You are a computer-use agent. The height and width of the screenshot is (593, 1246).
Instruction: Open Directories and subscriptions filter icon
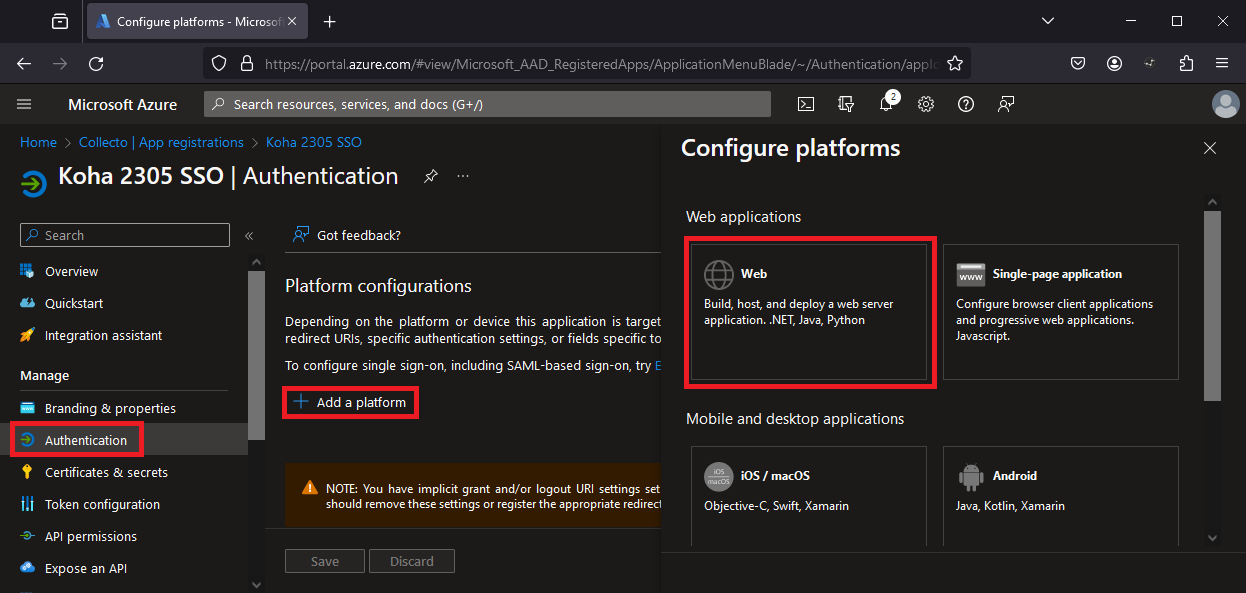click(x=846, y=104)
